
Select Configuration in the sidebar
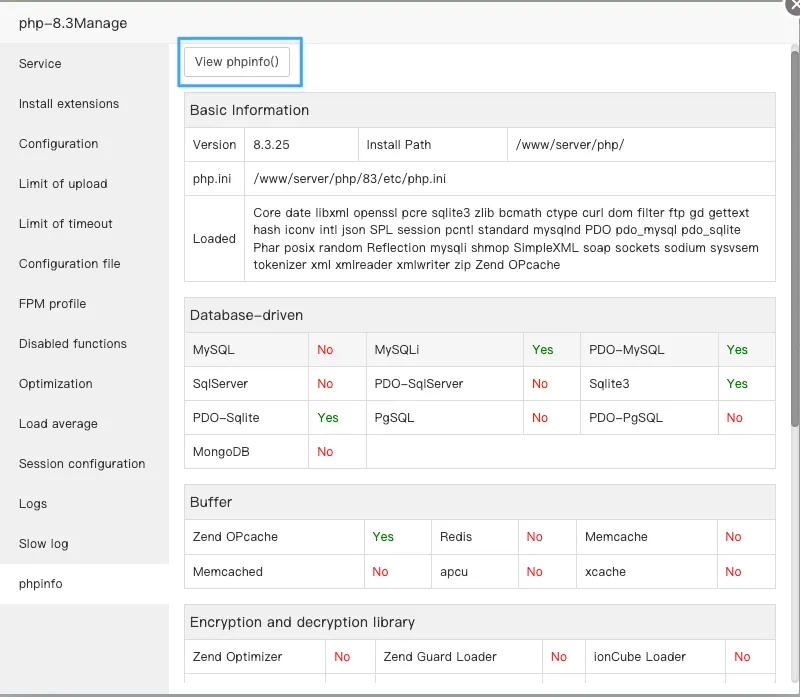click(x=59, y=144)
